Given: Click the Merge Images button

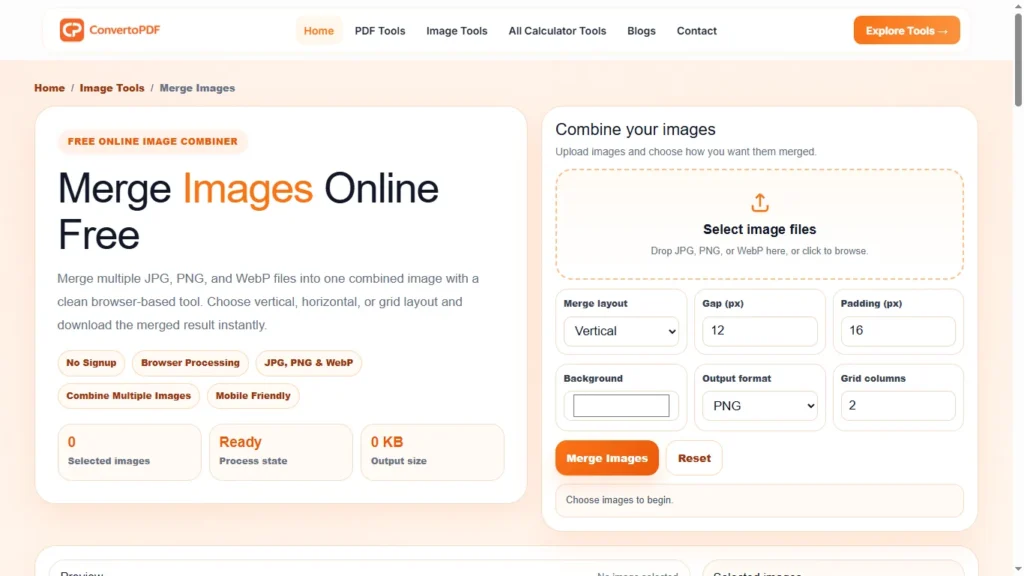Looking at the screenshot, I should click(607, 458).
